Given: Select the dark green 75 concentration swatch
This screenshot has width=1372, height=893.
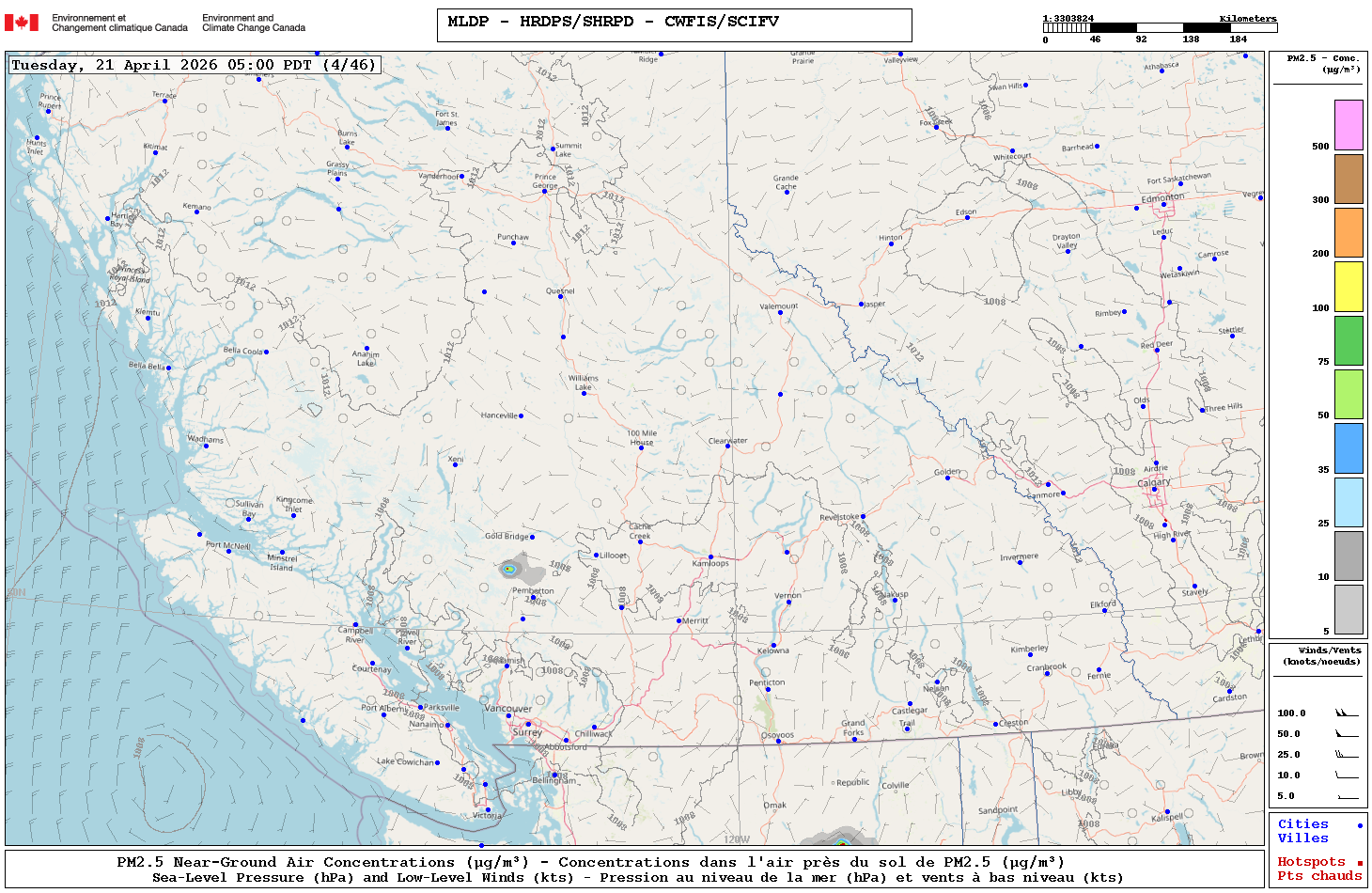Looking at the screenshot, I should click(1349, 340).
